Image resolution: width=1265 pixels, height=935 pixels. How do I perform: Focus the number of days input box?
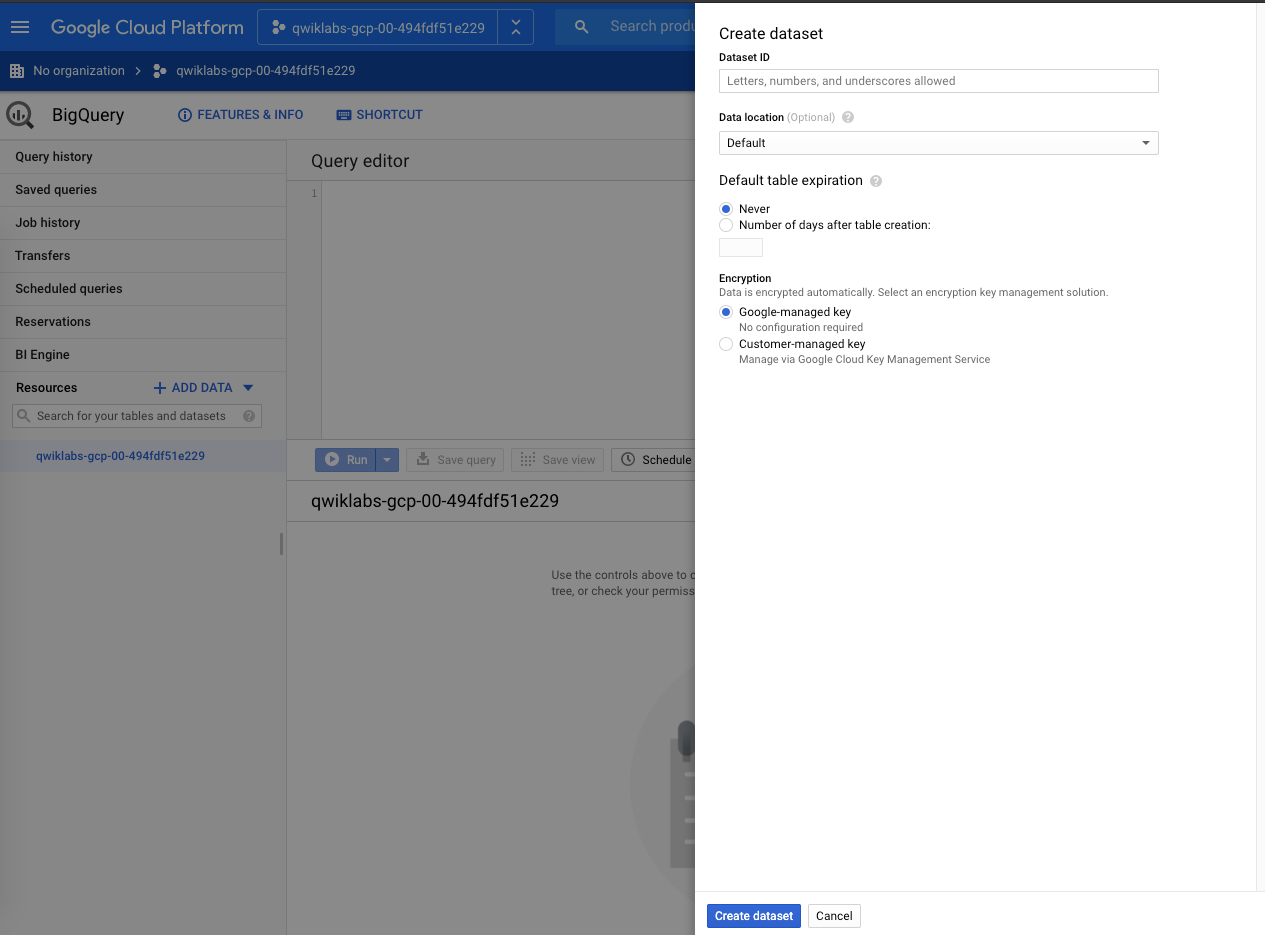click(x=741, y=247)
